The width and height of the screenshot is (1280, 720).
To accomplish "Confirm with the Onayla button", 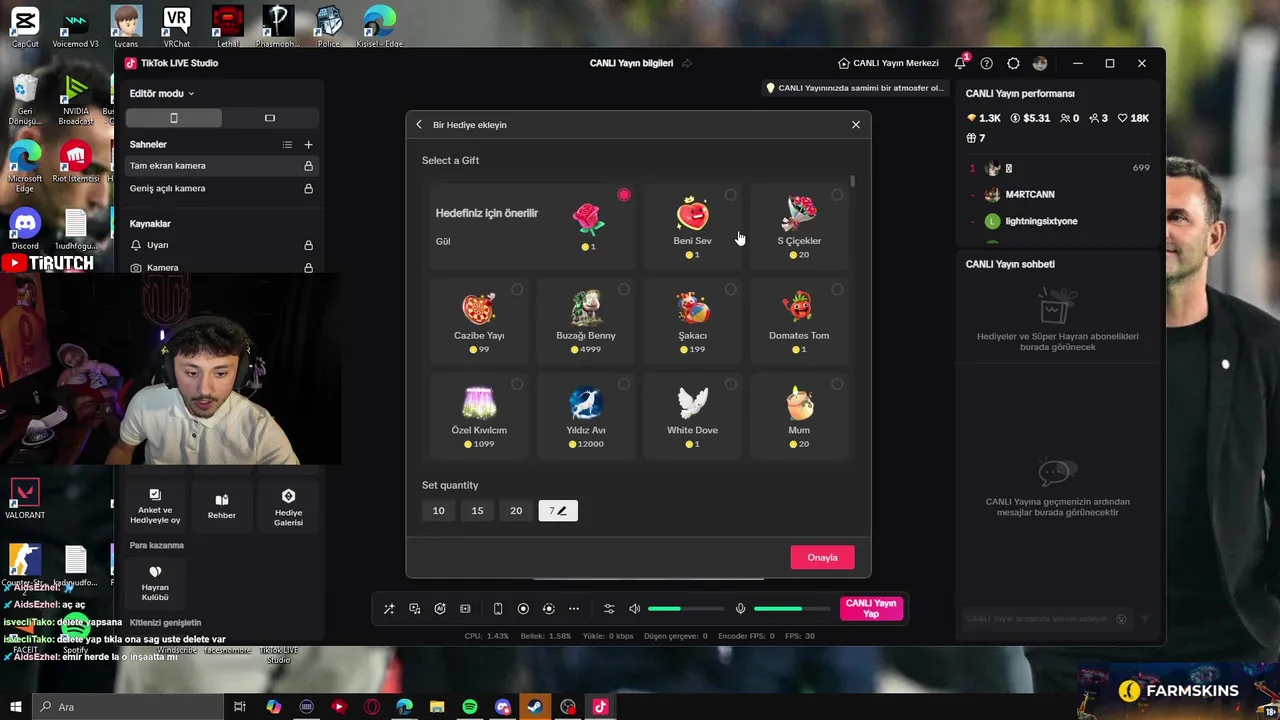I will 822,557.
